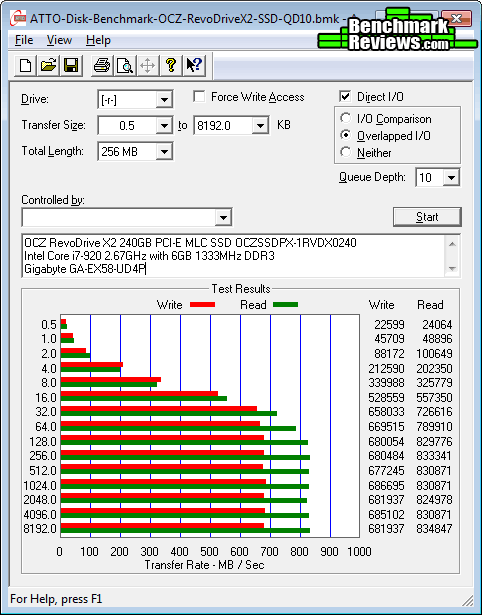Open the Help menu
482x615 pixels.
98,40
